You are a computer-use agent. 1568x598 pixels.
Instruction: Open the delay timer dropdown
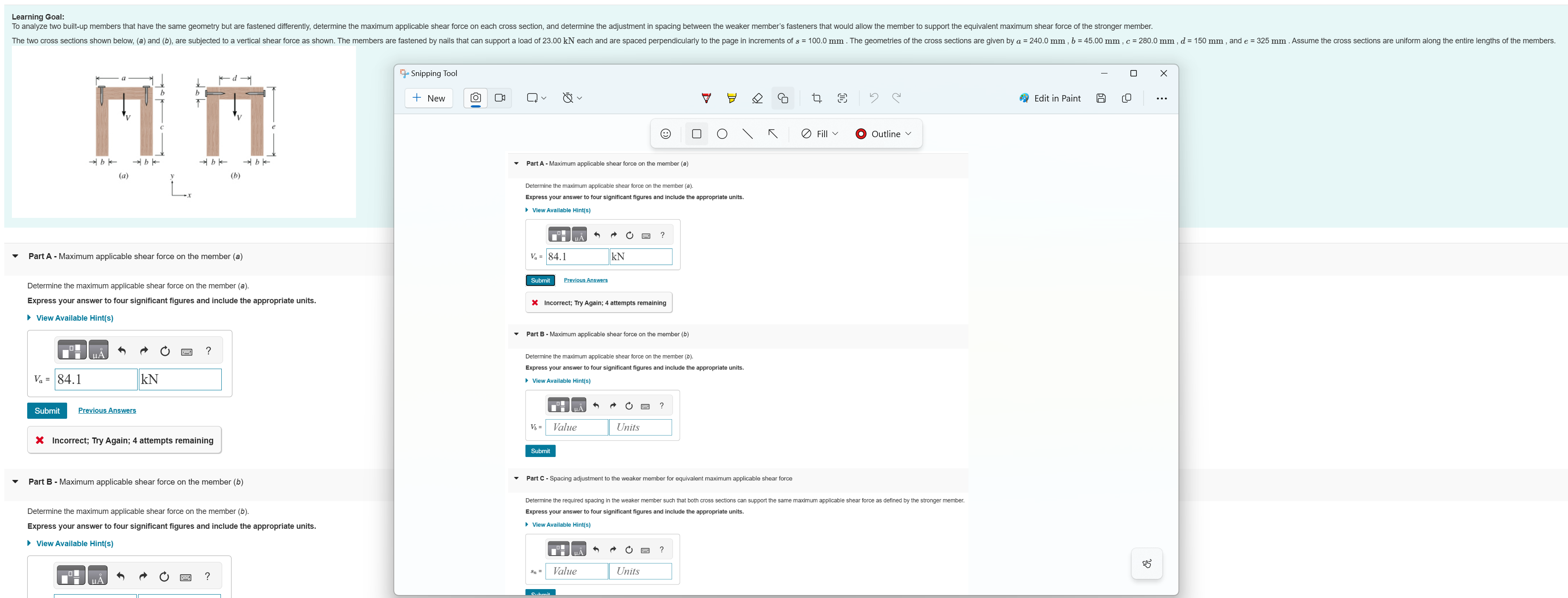tap(572, 98)
